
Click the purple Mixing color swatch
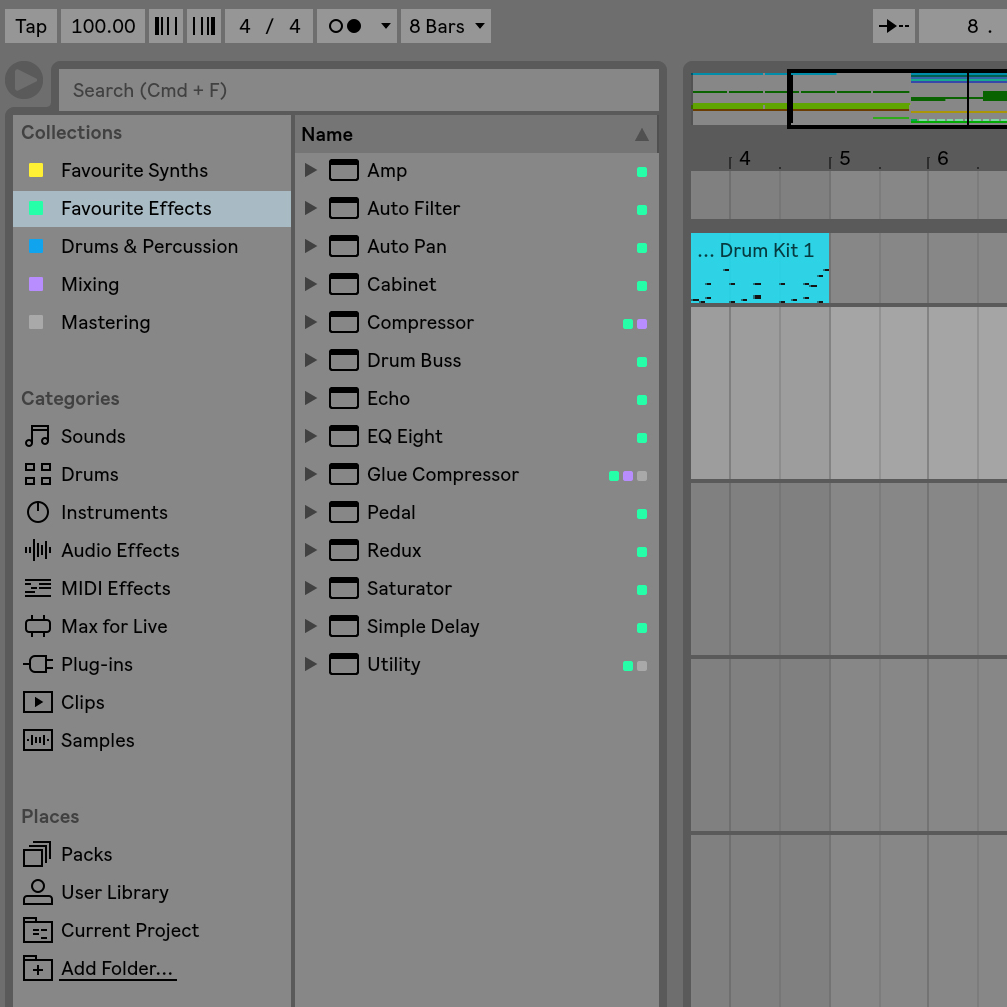click(36, 284)
